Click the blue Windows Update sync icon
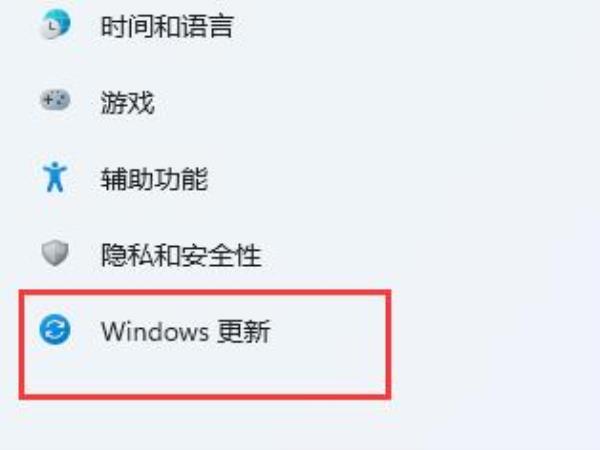 click(55, 330)
